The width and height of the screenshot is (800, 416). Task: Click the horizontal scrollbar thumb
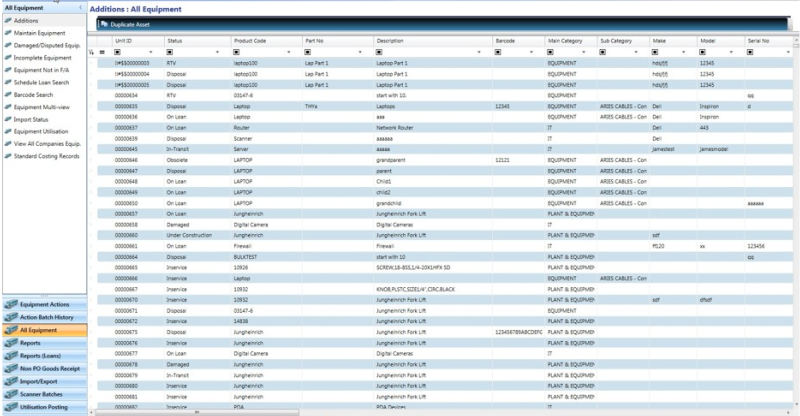click(x=196, y=412)
